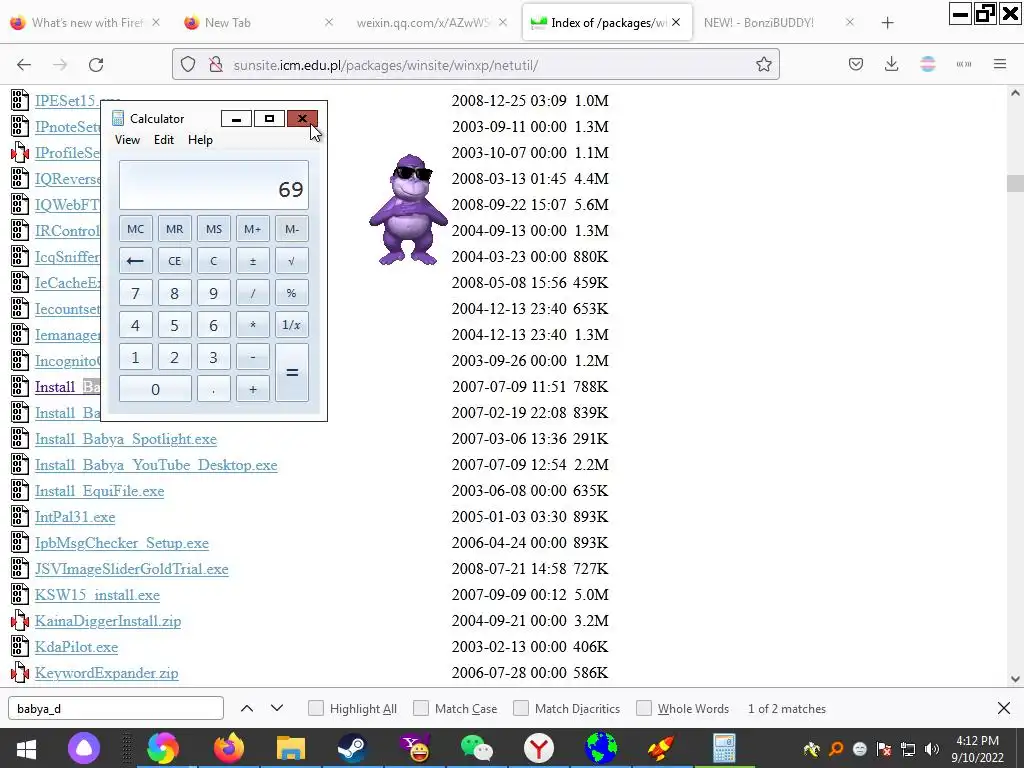
Task: Open the Windows Start menu
Action: [25, 748]
